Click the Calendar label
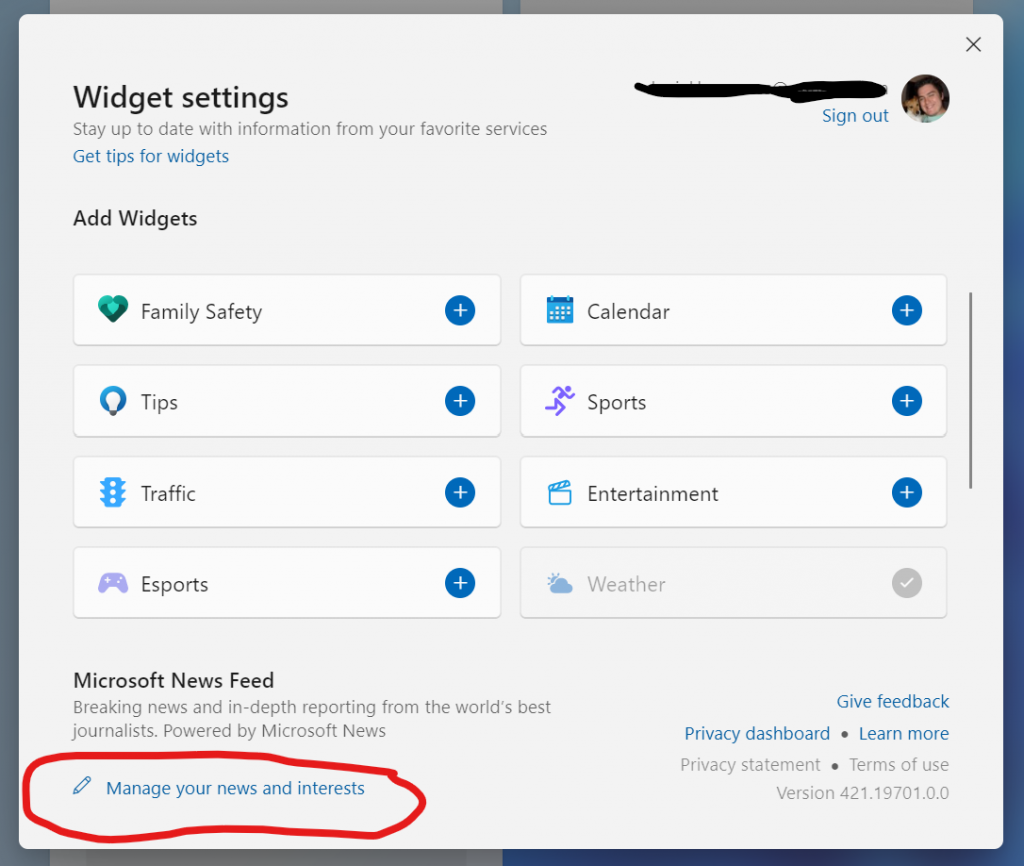The height and width of the screenshot is (866, 1024). tap(628, 312)
